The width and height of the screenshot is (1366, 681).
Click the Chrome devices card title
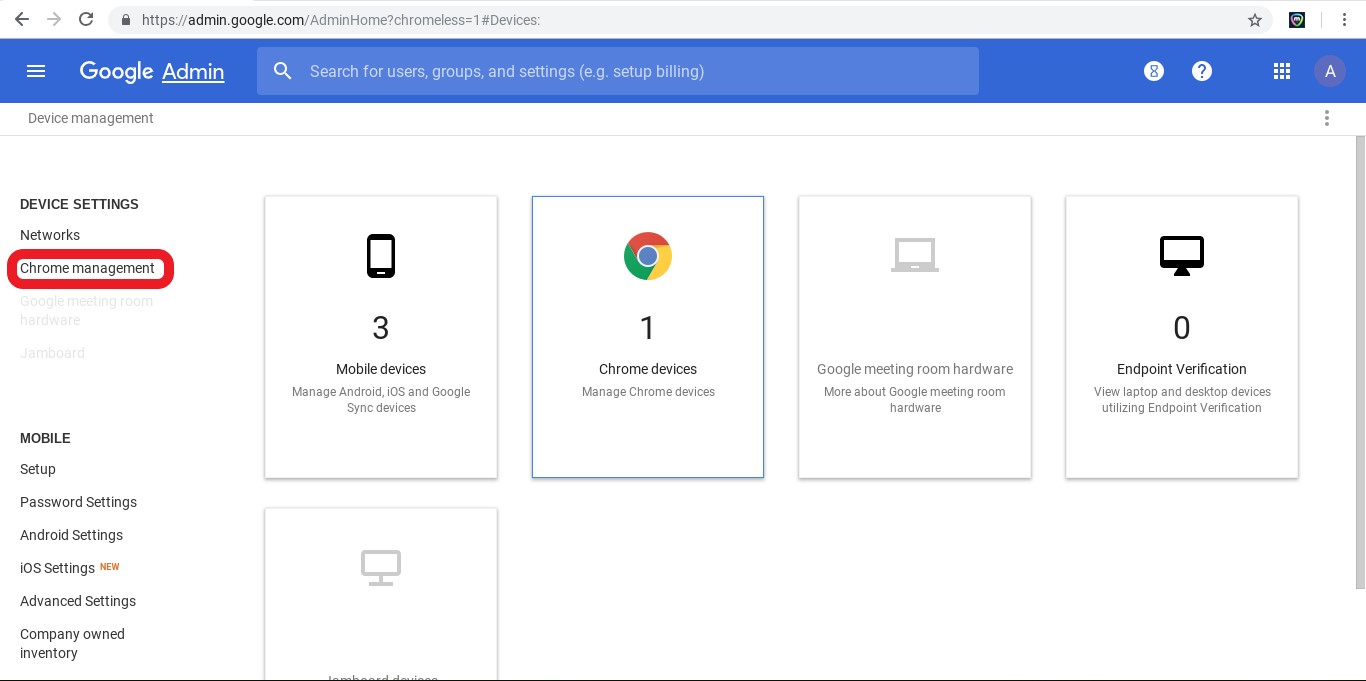648,369
